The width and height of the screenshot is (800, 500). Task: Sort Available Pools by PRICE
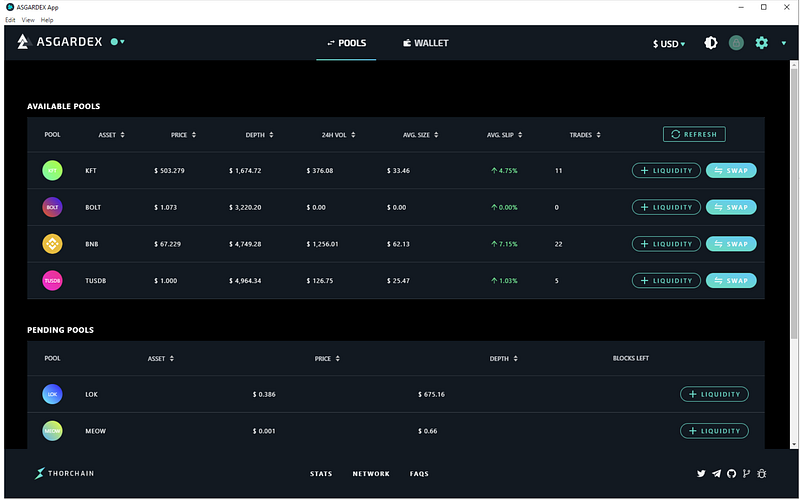183,135
